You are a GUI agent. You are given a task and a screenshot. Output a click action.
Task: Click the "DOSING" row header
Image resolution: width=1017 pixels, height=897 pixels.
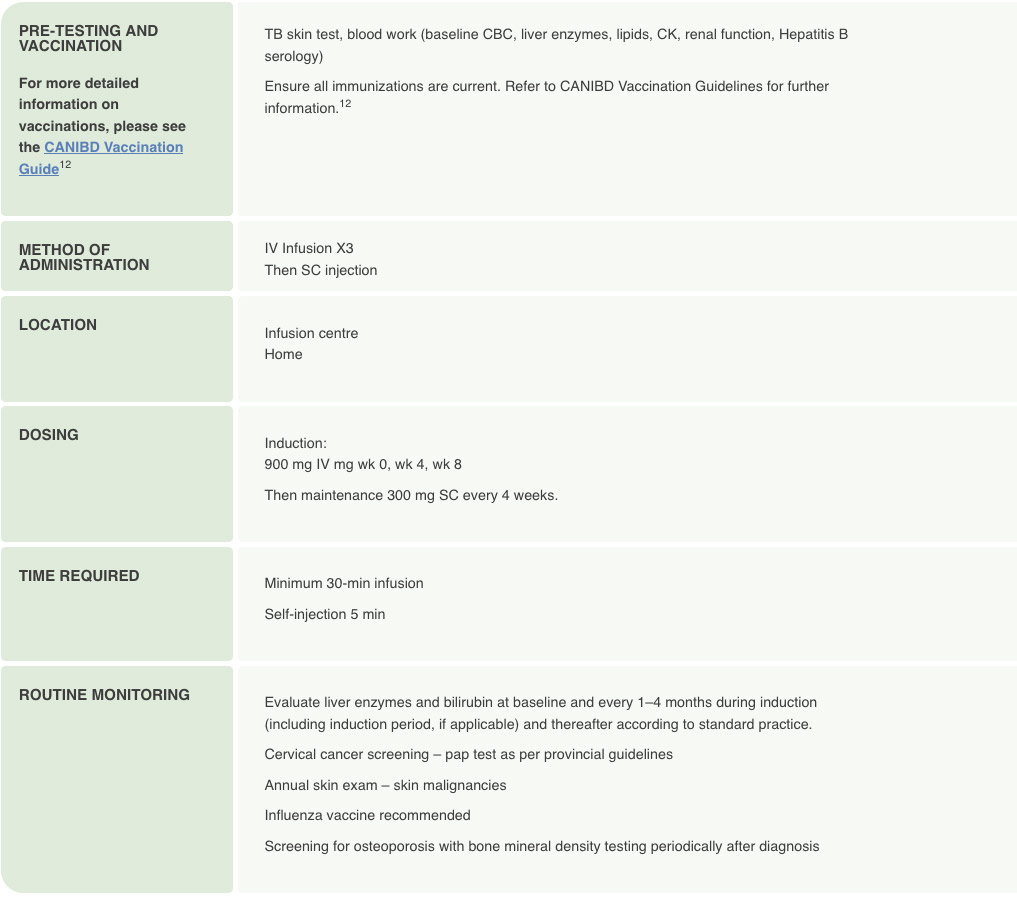(49, 435)
